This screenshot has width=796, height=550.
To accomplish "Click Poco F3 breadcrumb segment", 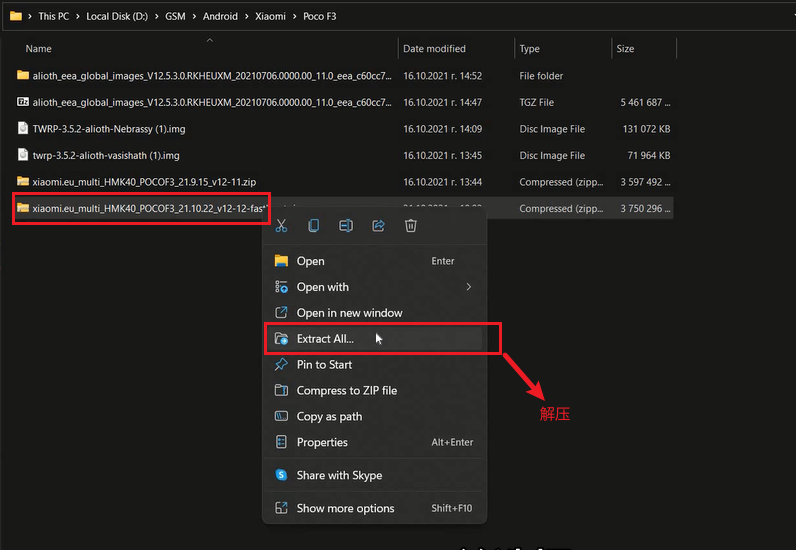I will [319, 16].
